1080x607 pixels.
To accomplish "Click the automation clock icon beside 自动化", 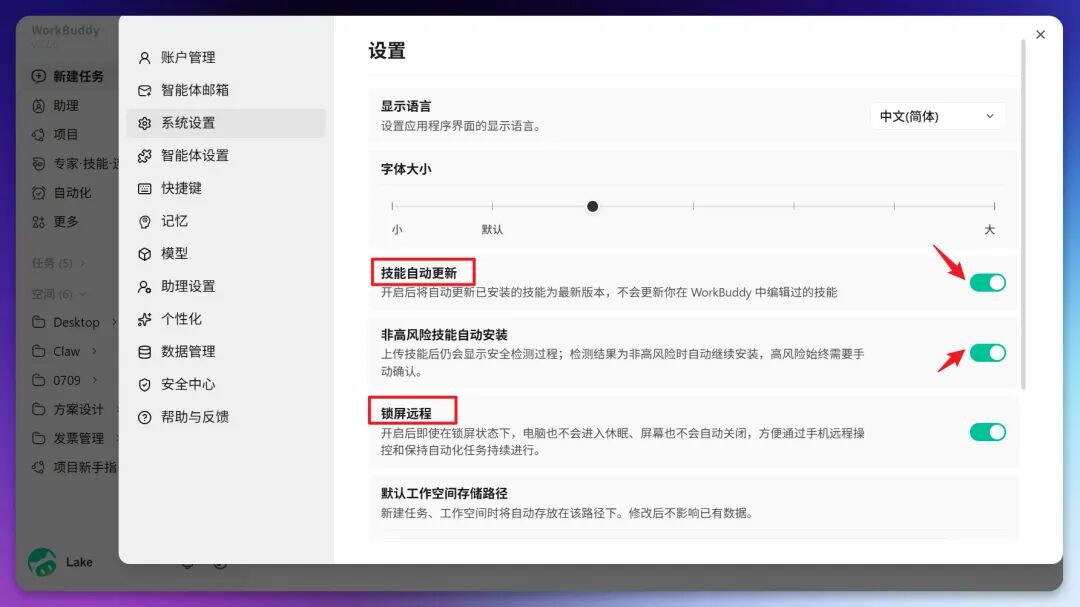I will tap(39, 193).
